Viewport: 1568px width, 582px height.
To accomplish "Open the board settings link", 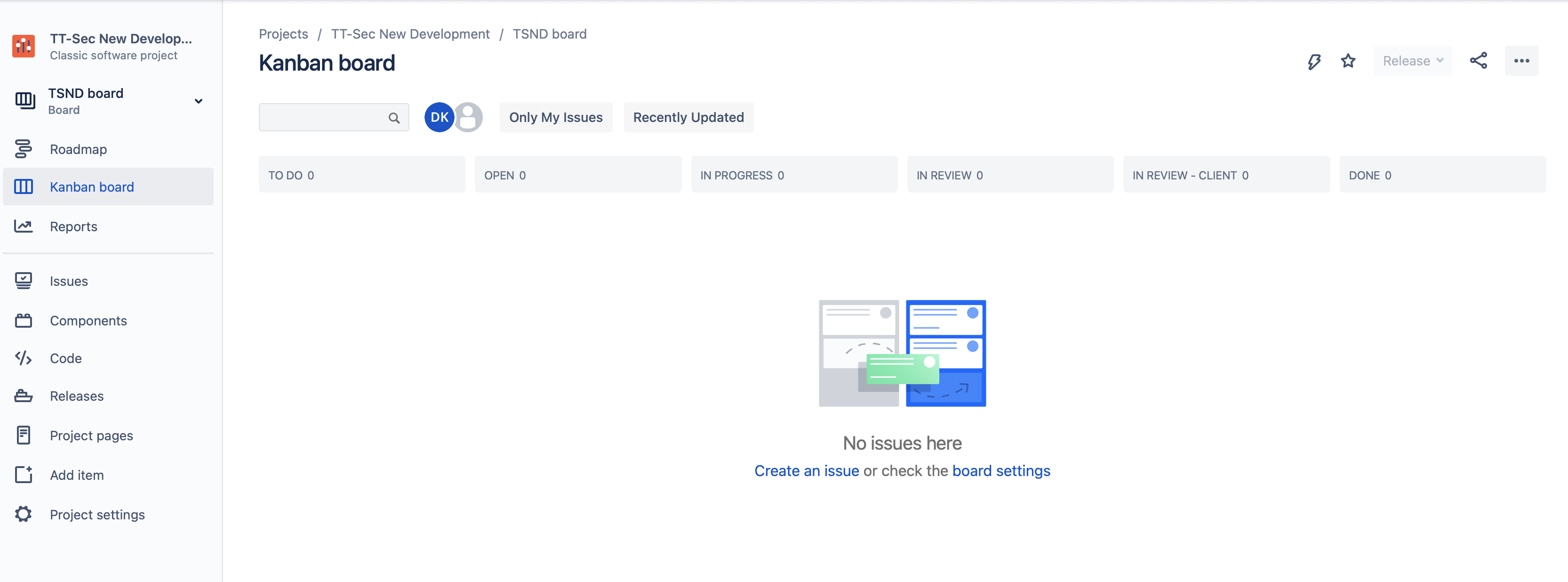I will 1000,470.
